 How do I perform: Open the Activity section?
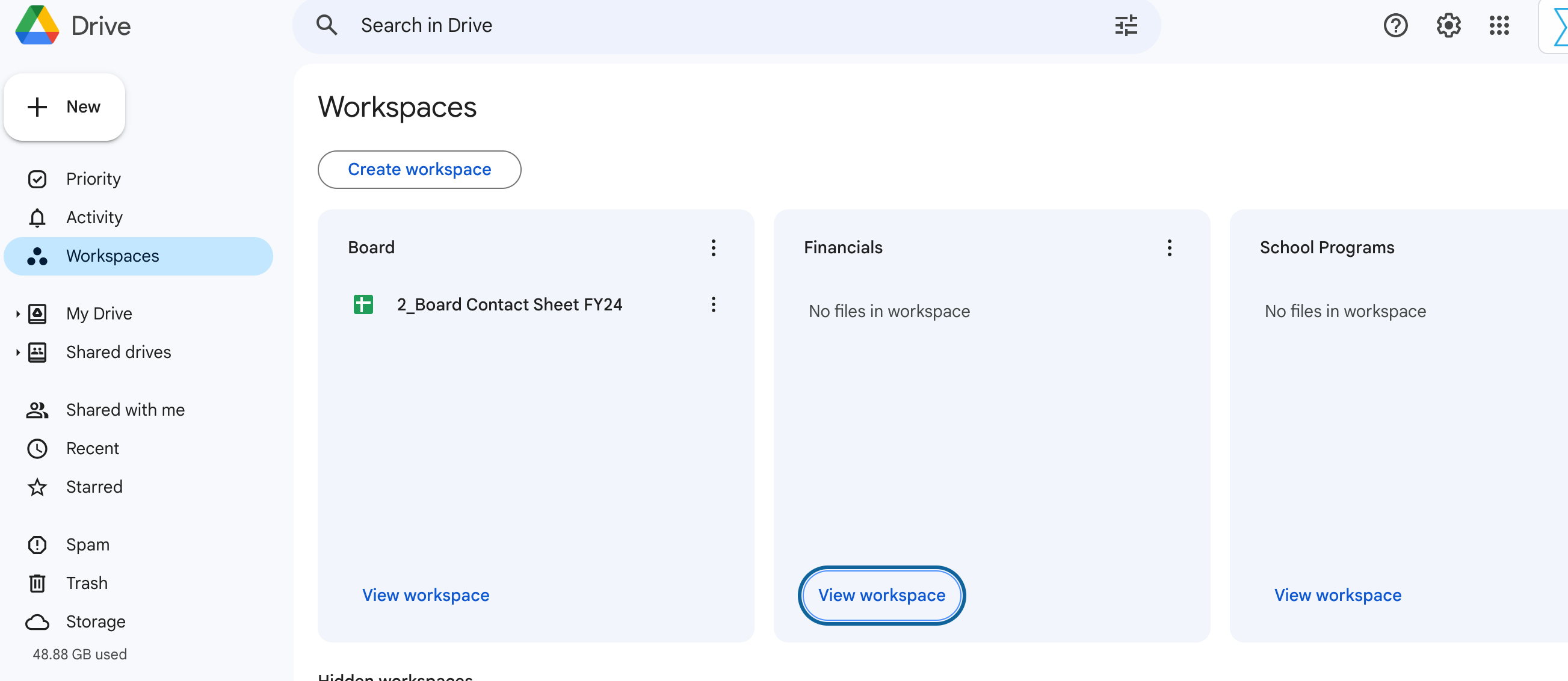click(94, 217)
